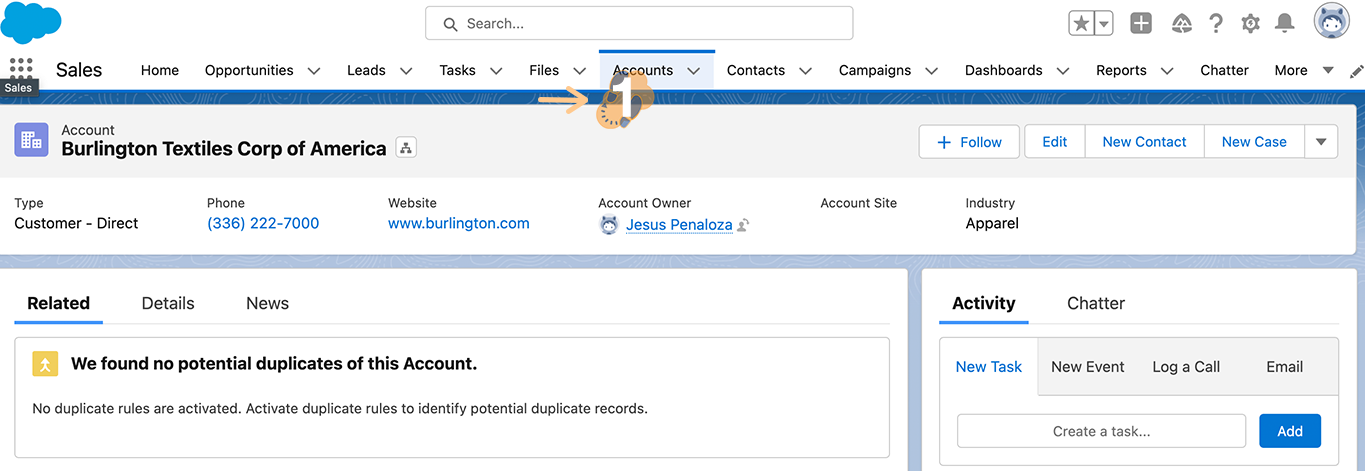The width and height of the screenshot is (1366, 471).
Task: Switch to the Details tab
Action: pos(168,303)
